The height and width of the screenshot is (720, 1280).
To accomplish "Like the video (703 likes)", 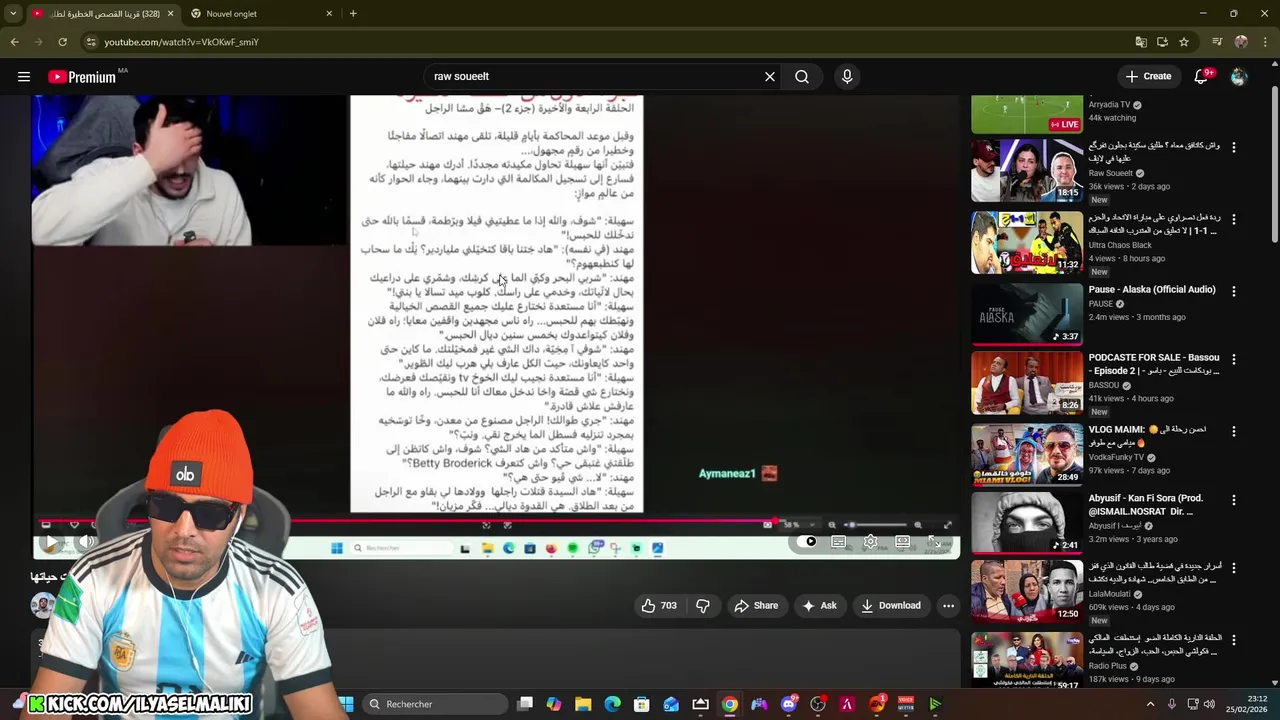I will 660,605.
